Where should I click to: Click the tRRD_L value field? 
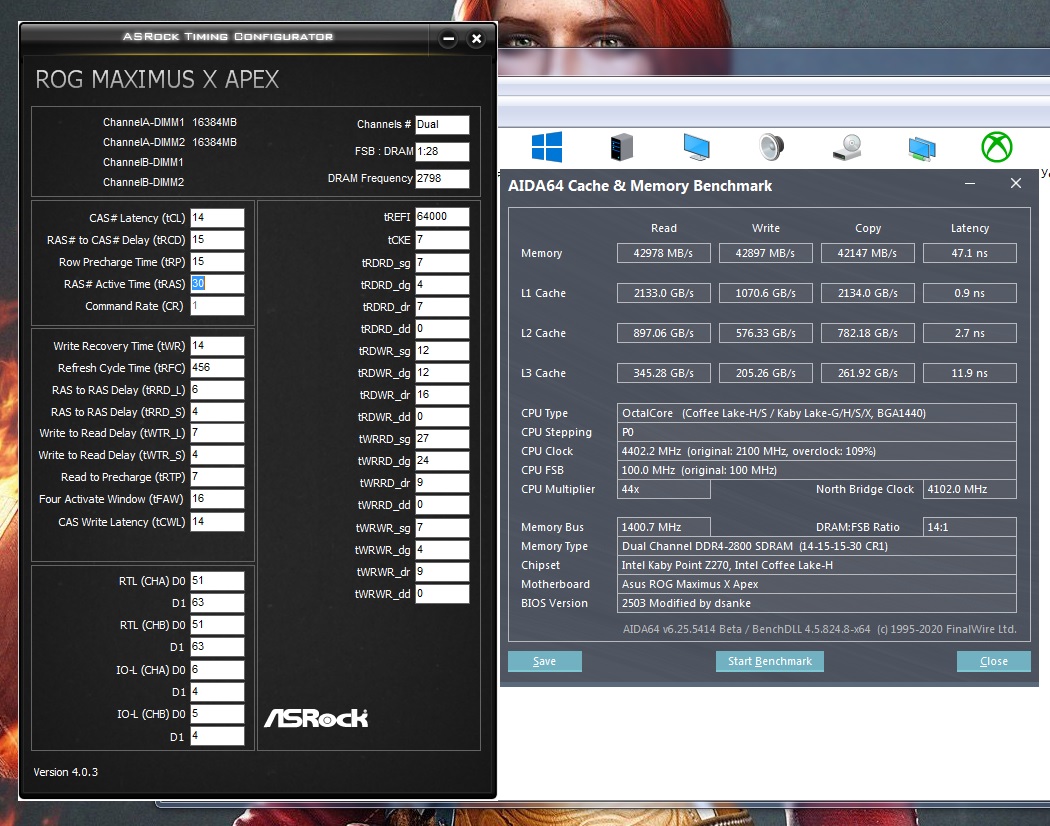[x=218, y=390]
